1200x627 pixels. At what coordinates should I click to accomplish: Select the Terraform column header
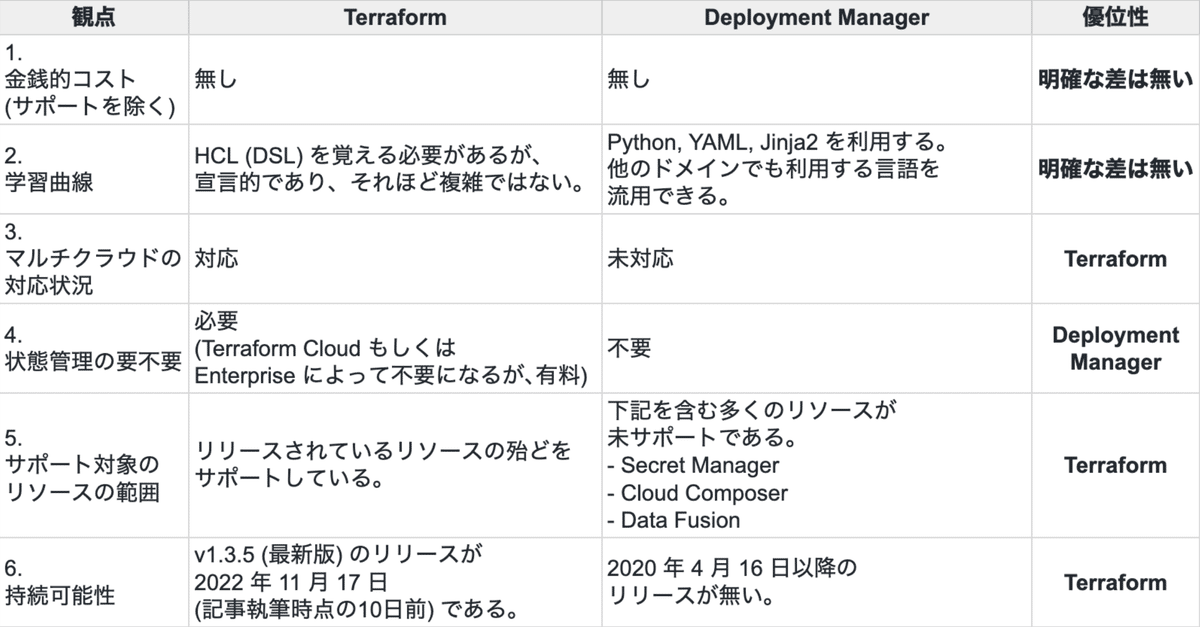click(395, 18)
